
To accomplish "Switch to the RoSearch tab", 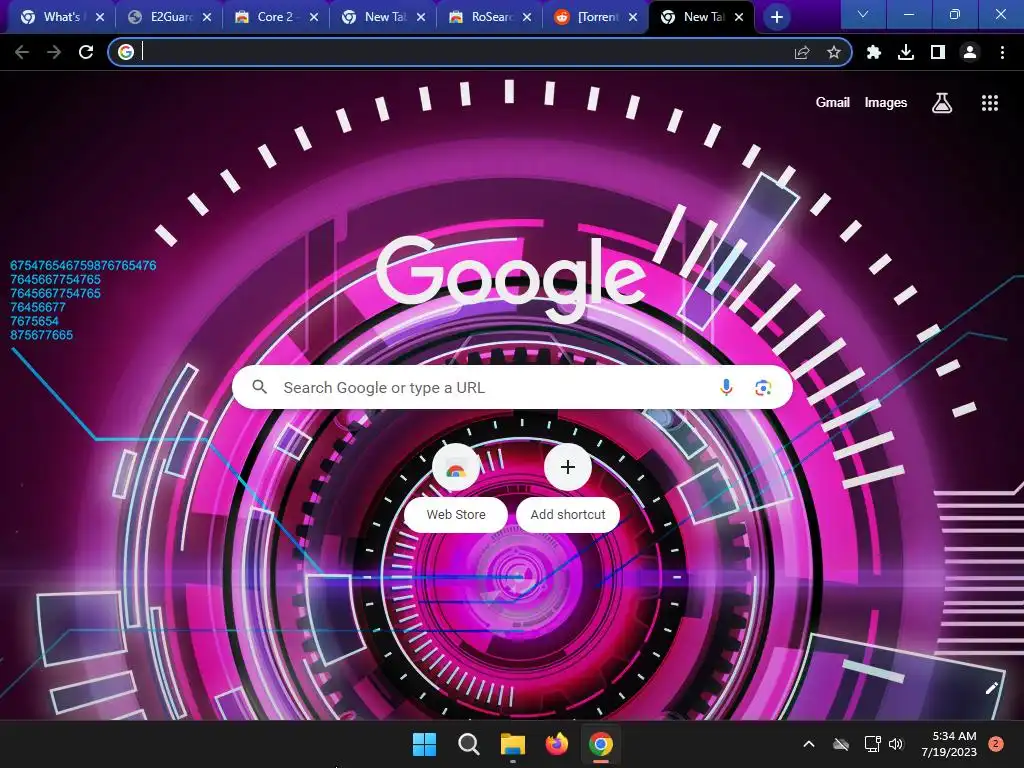I will pyautogui.click(x=491, y=17).
